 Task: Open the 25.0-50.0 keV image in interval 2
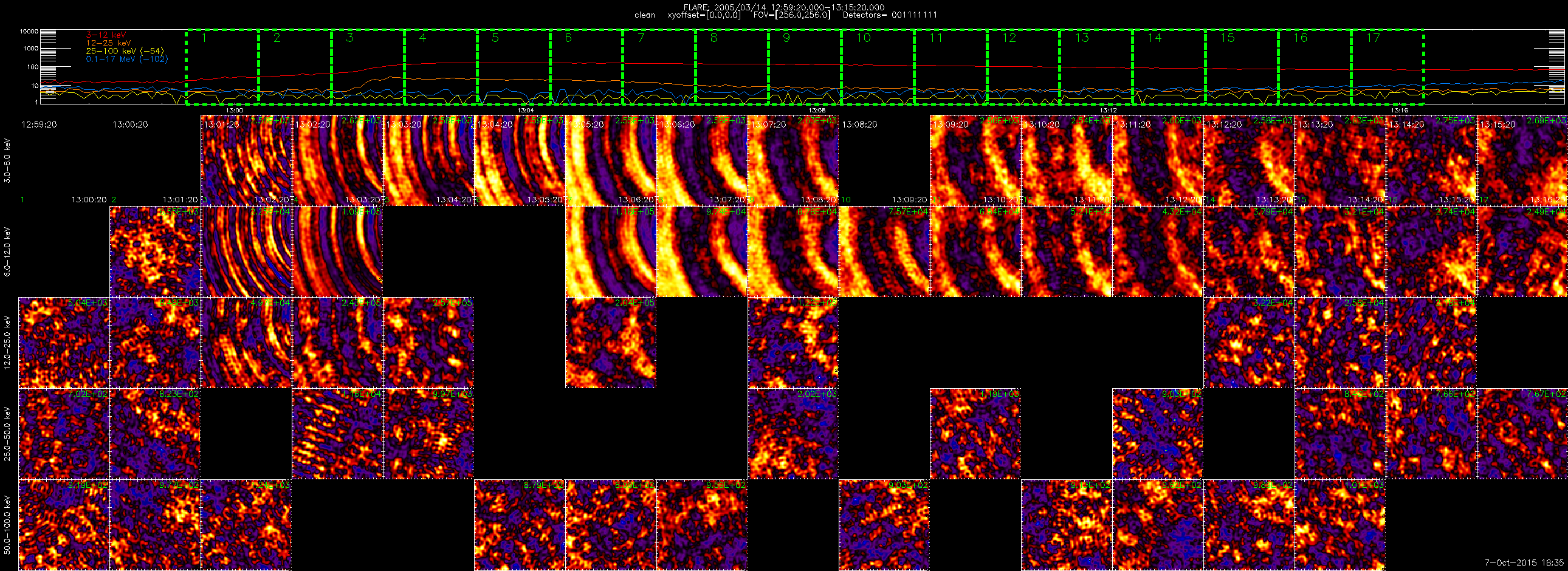[155, 434]
